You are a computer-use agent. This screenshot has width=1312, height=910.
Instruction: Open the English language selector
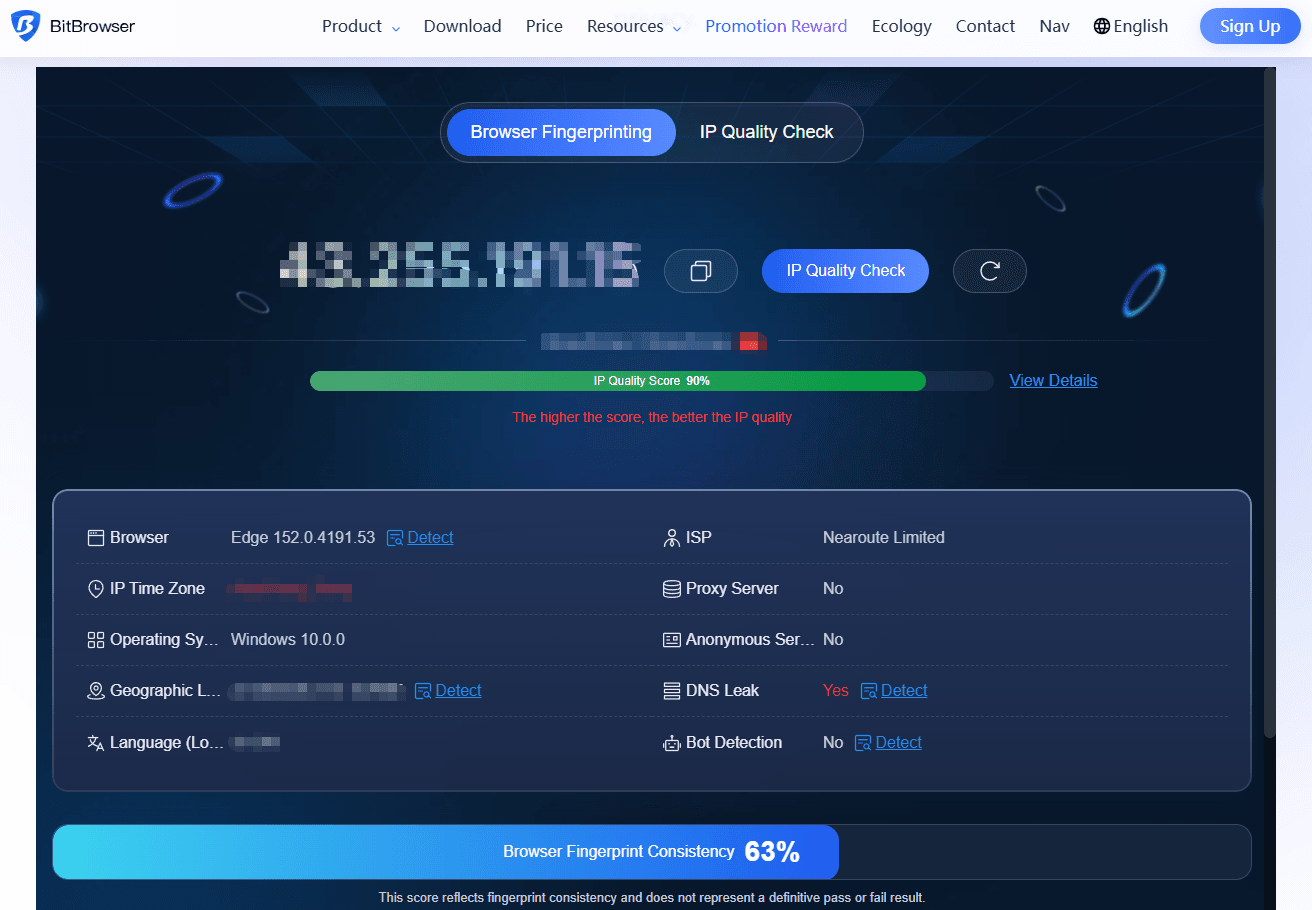pyautogui.click(x=1131, y=26)
